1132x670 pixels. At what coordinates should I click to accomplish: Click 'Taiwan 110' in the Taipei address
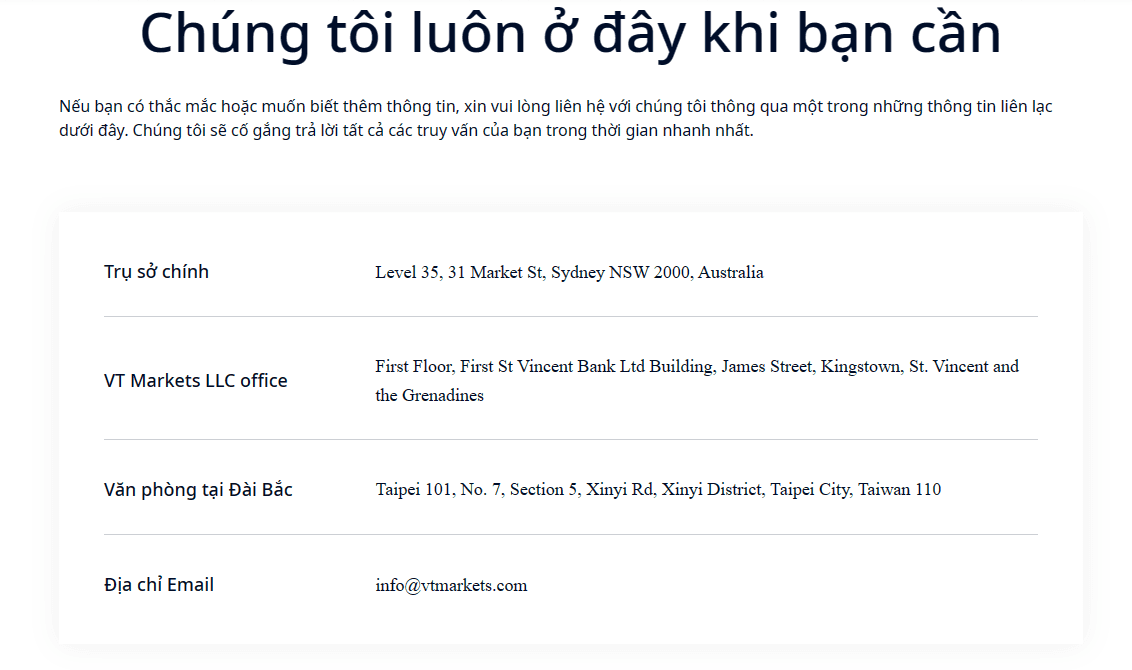tap(900, 490)
